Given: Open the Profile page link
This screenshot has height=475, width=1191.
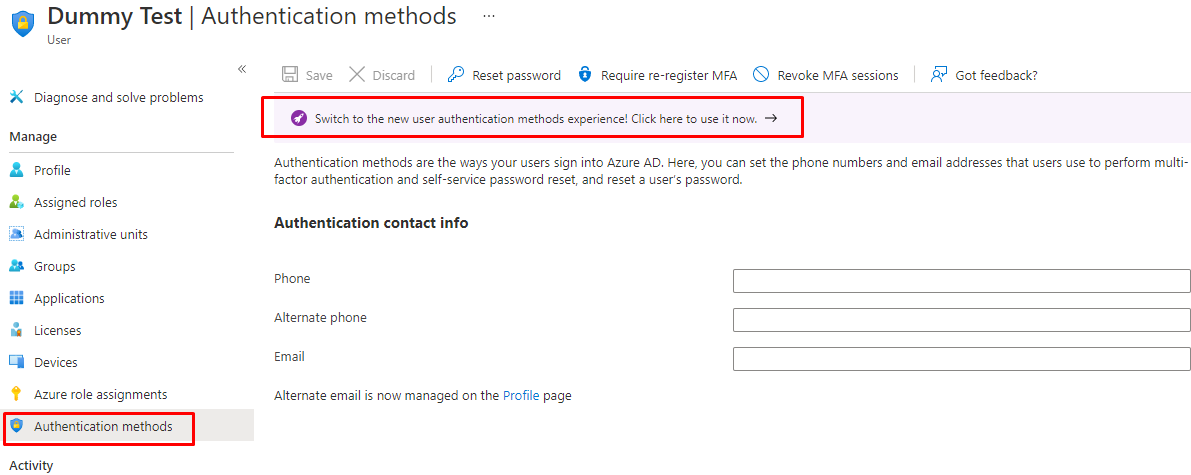Looking at the screenshot, I should click(x=520, y=395).
